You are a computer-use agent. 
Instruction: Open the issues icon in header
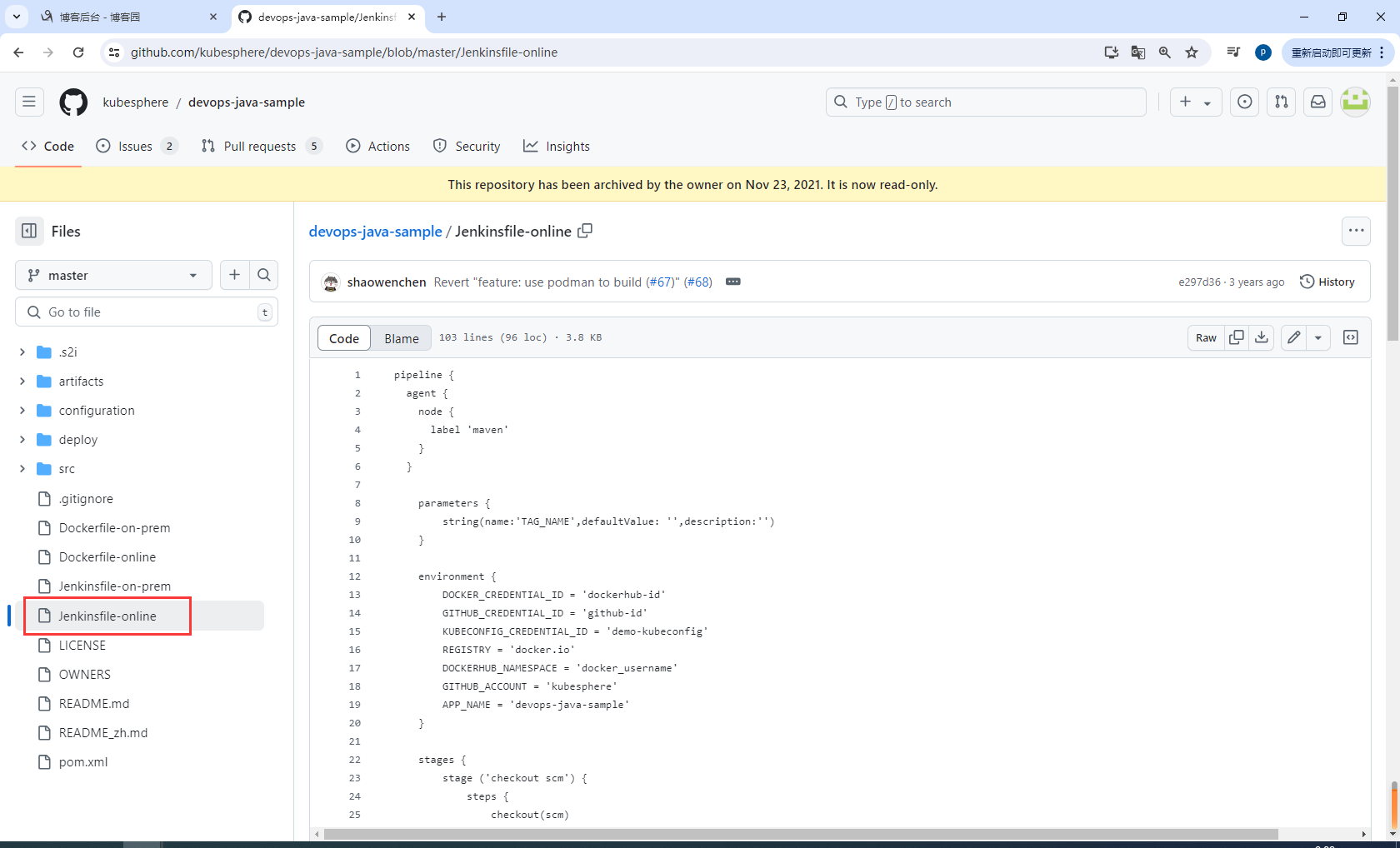point(1244,102)
